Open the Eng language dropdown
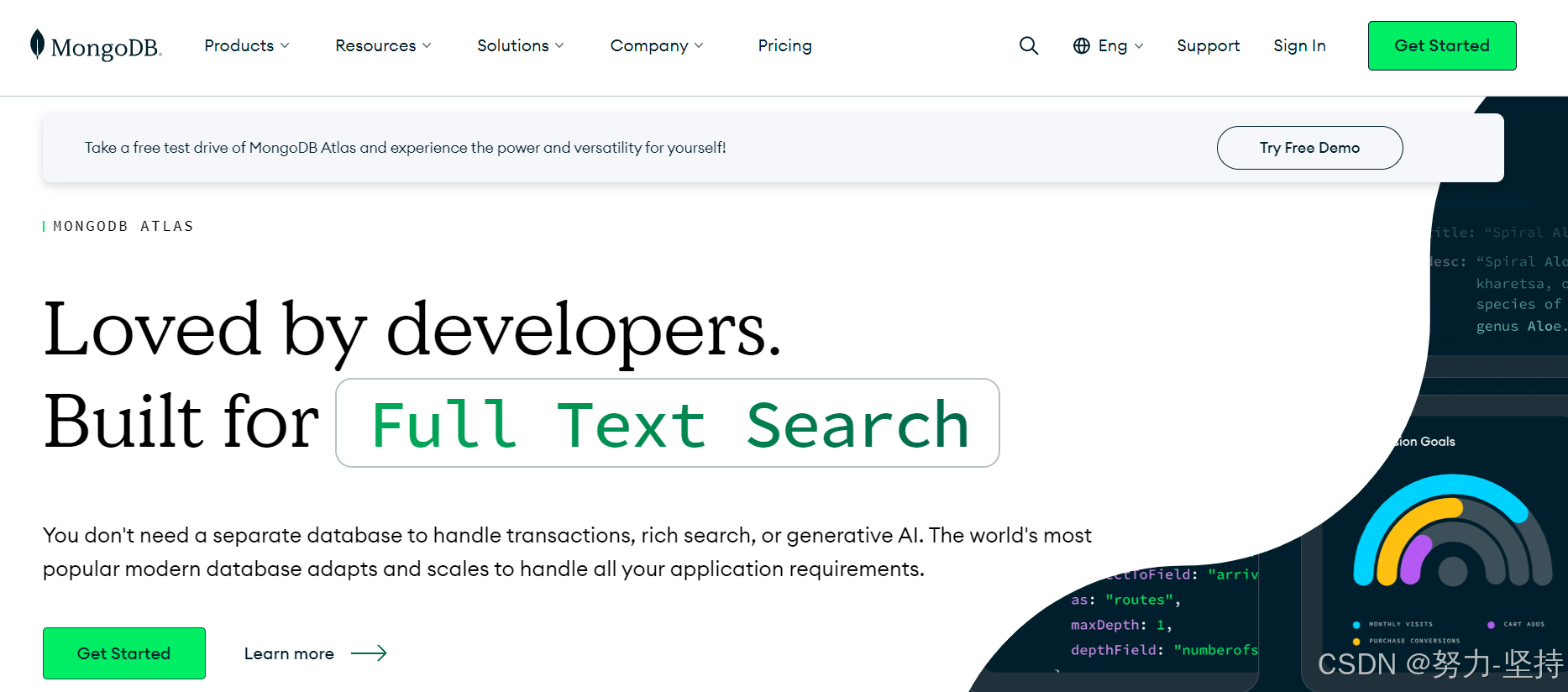Screen dimensions: 1568x692 (1120, 46)
